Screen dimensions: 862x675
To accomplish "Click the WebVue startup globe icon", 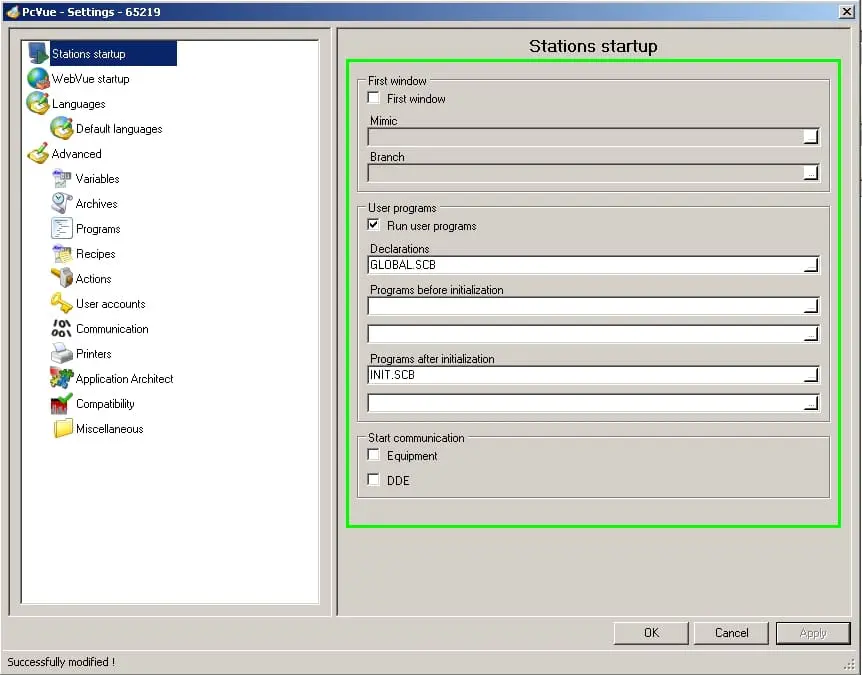I will 38,79.
